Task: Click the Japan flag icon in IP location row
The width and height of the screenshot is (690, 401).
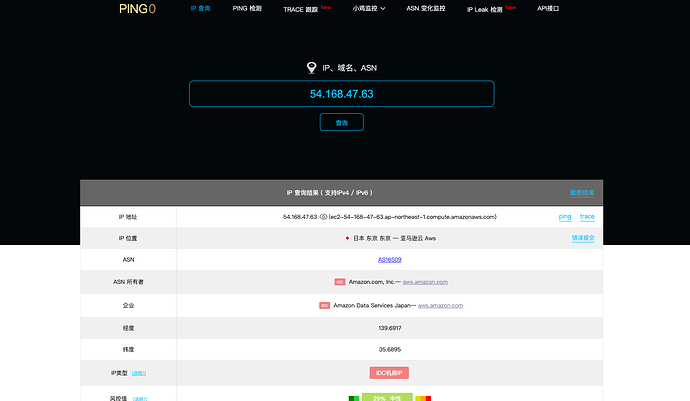Action: tap(347, 238)
